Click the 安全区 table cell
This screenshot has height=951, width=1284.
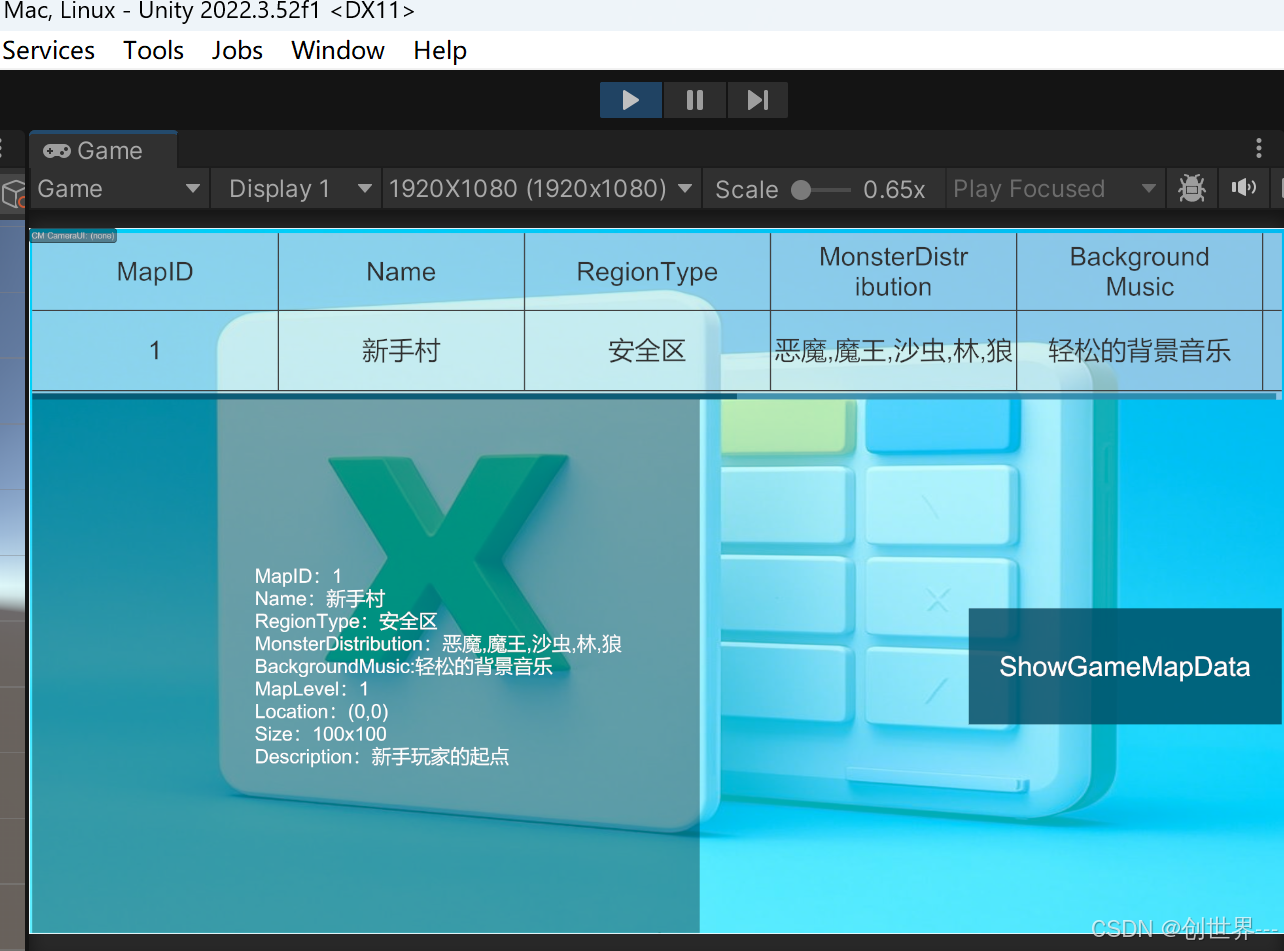click(647, 350)
